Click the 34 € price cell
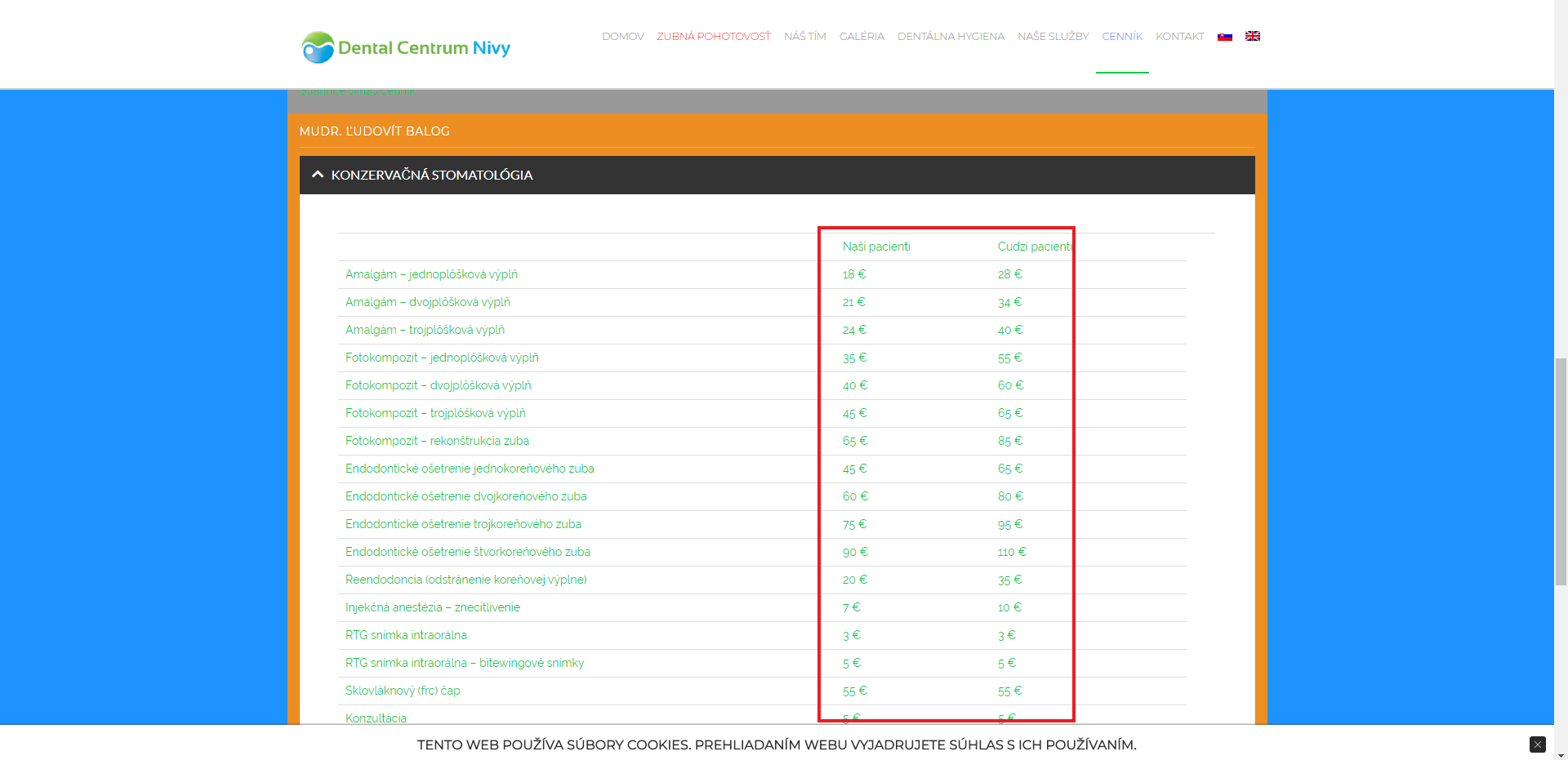Viewport: 1568px width, 760px height. tap(1009, 302)
